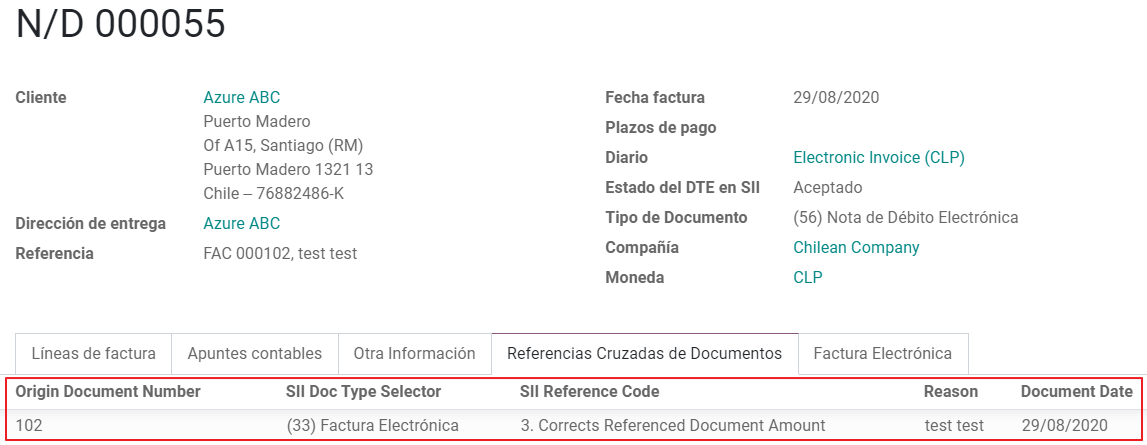
Task: Sort by SII Doc Type Selector column
Action: pyautogui.click(x=364, y=392)
